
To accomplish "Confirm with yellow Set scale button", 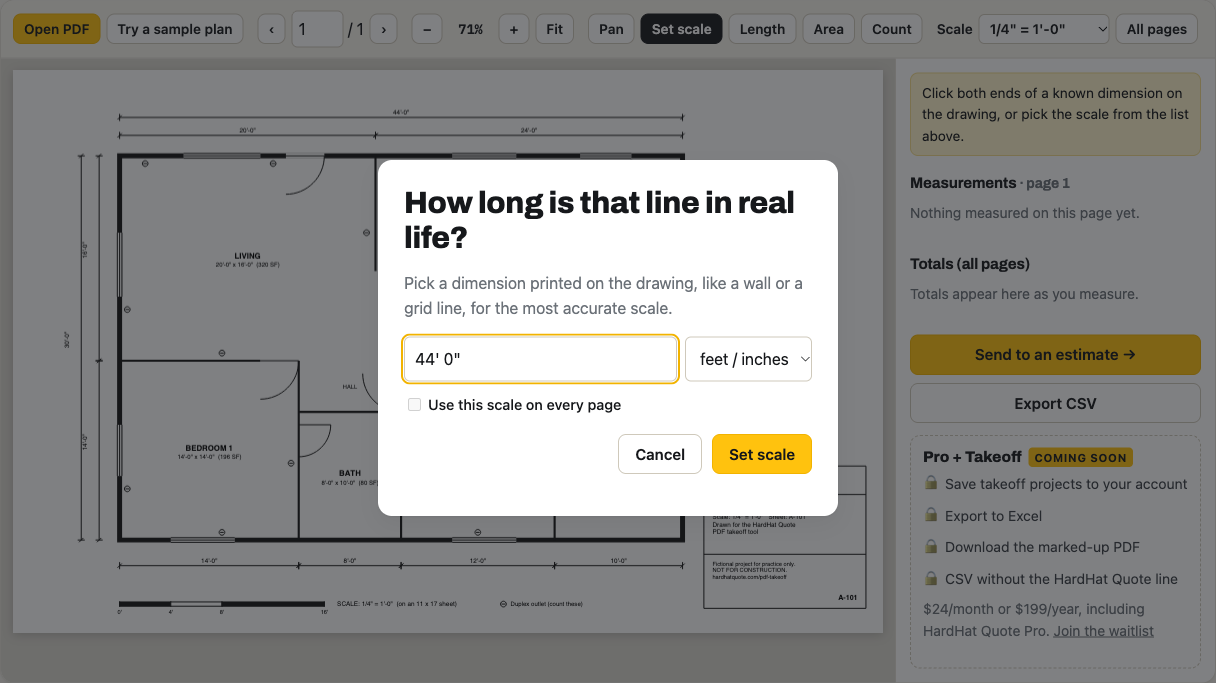I will click(762, 454).
